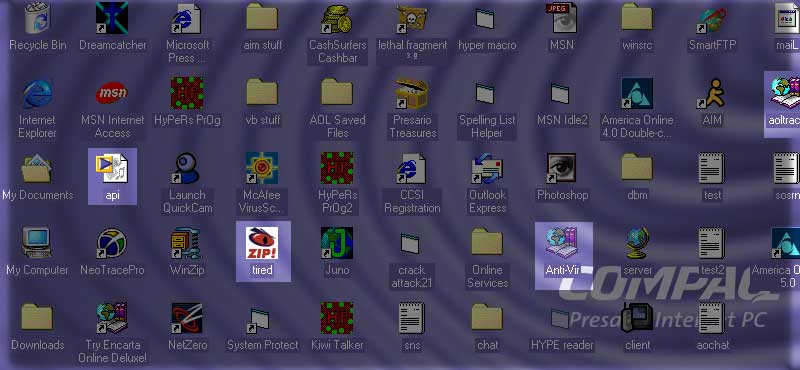Click the "SmartFTP" label text
800x370 pixels.
(x=712, y=45)
